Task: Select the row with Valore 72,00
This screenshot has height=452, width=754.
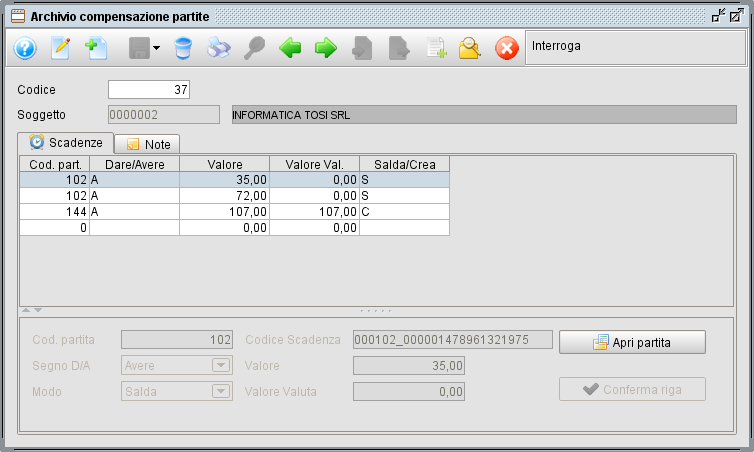Action: point(235,196)
